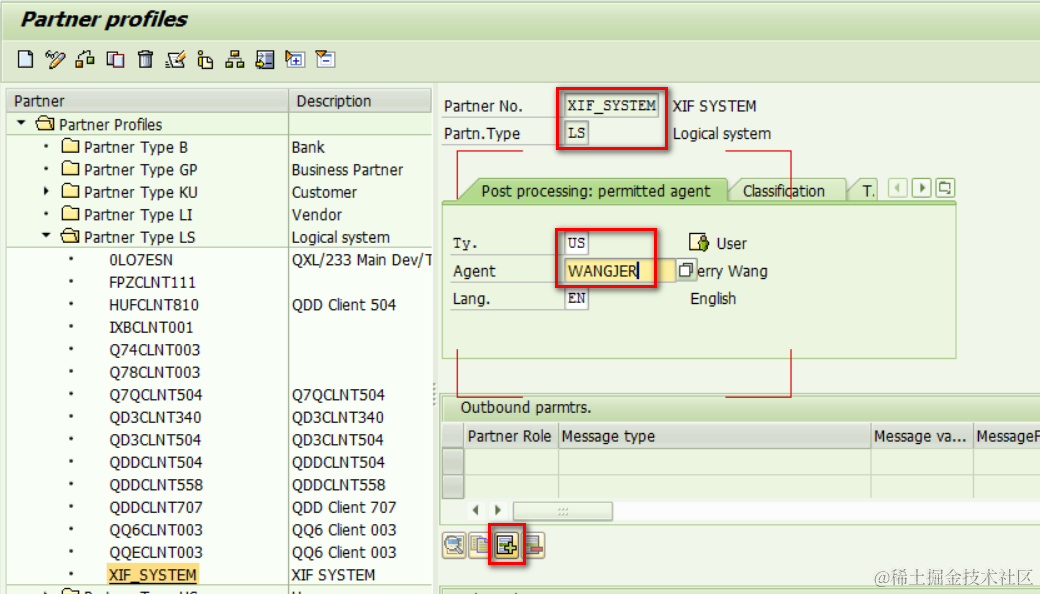Click the Collapse subtree minus icon
The image size is (1040, 594).
pos(325,59)
